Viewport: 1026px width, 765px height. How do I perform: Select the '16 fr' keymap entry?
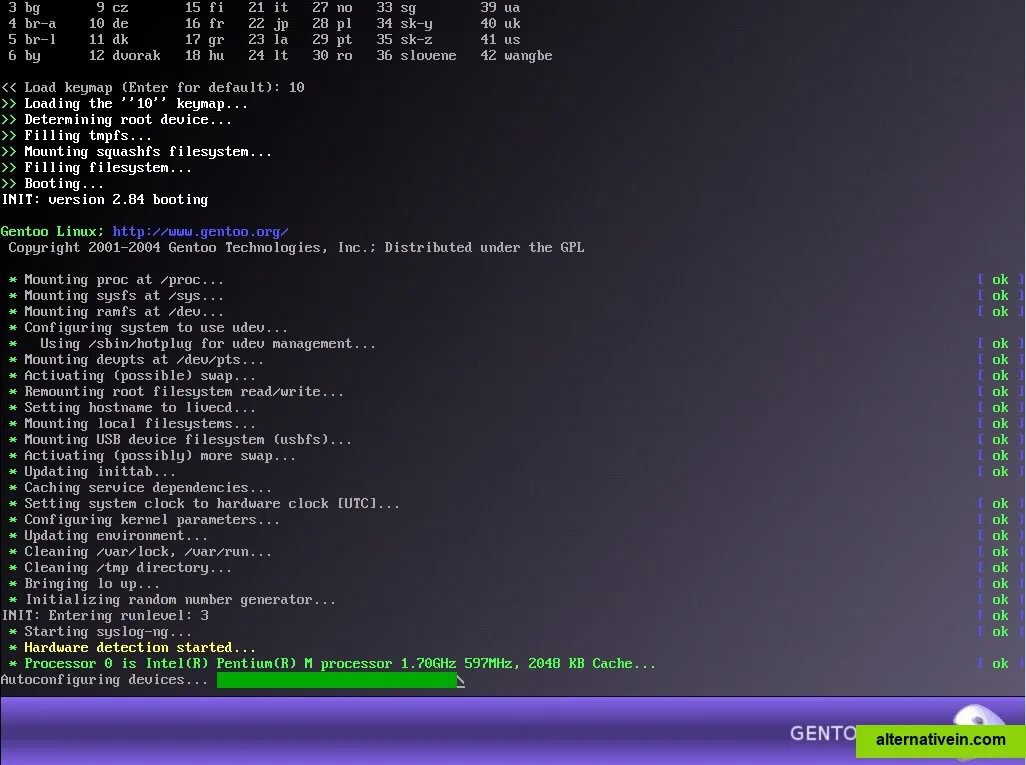coord(204,24)
